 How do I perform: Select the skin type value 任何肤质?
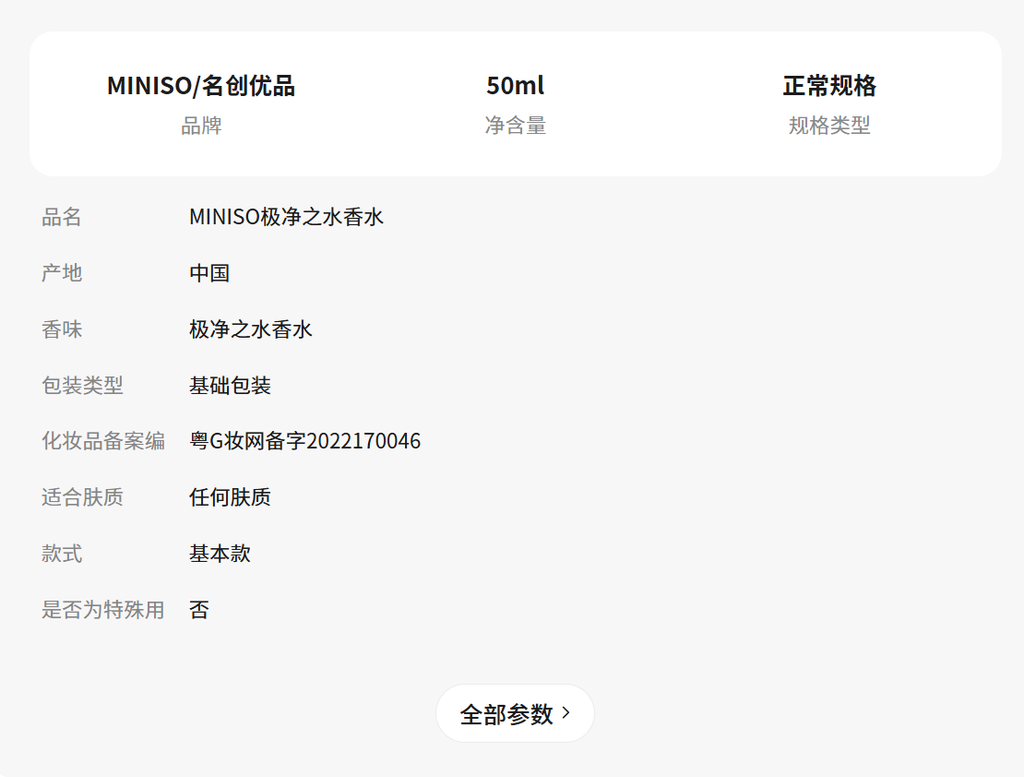[x=230, y=497]
